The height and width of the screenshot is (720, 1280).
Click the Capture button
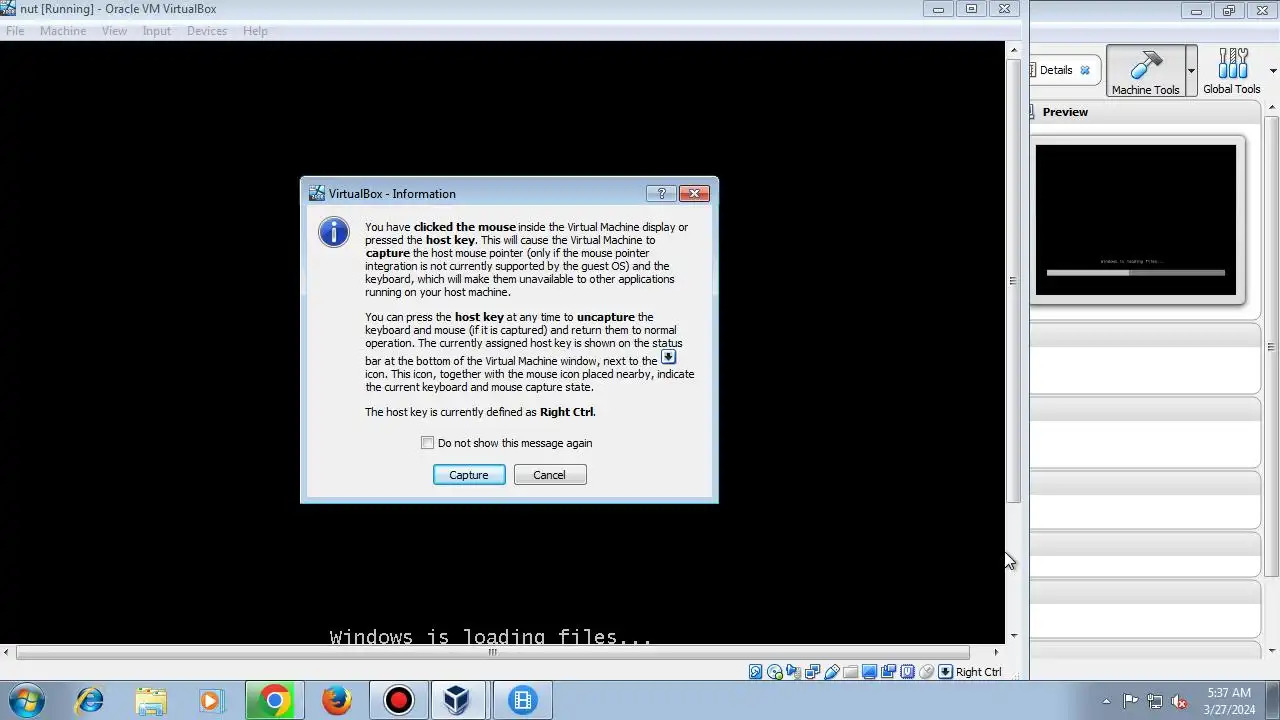click(x=469, y=475)
